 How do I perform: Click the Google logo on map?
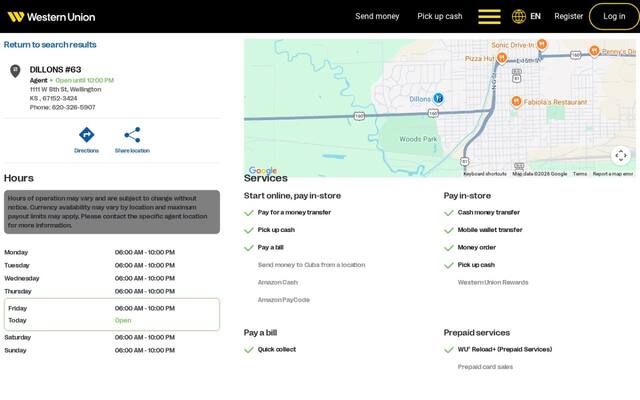coord(263,170)
